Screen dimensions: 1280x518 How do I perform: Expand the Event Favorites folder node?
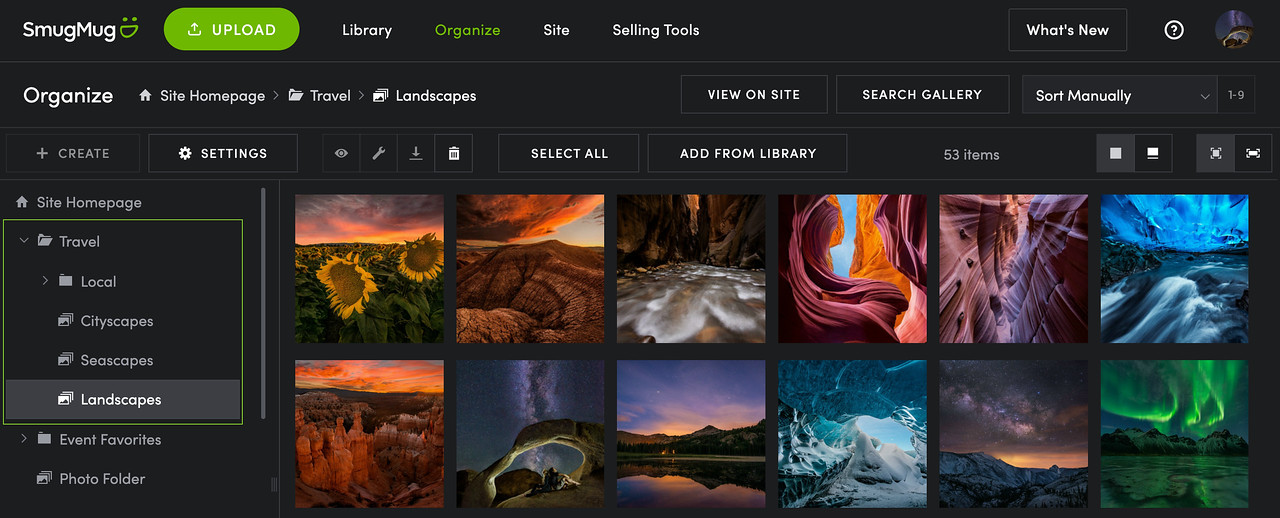click(24, 439)
